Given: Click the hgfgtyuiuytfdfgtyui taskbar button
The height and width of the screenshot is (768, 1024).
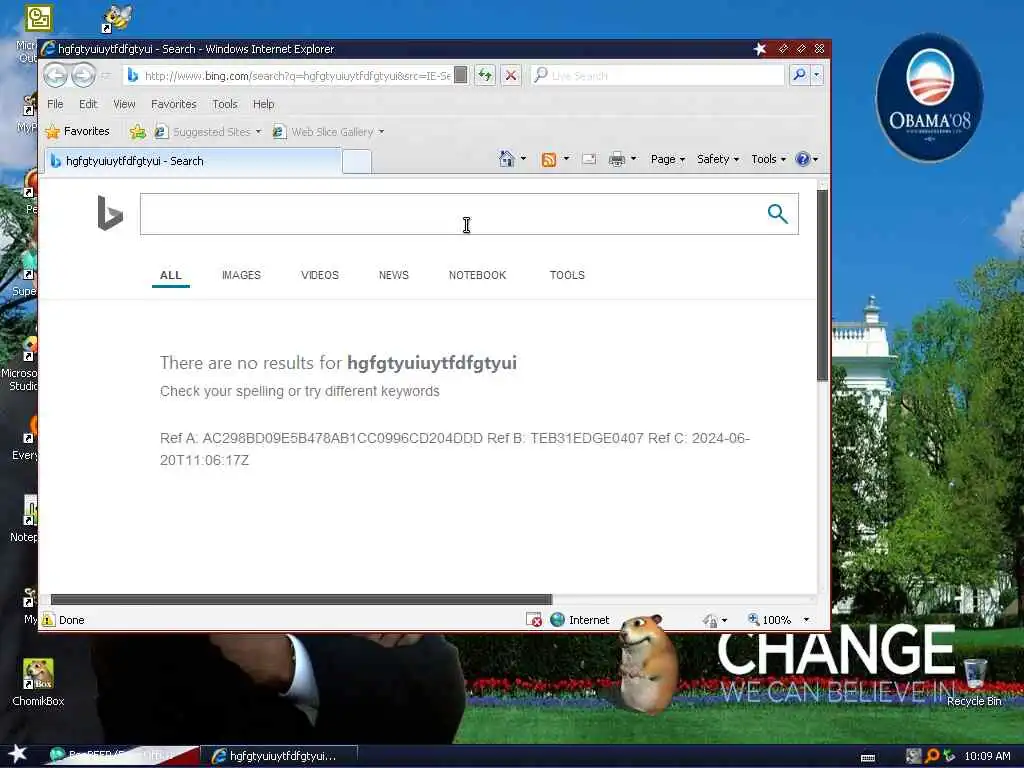Looking at the screenshot, I should 278,756.
